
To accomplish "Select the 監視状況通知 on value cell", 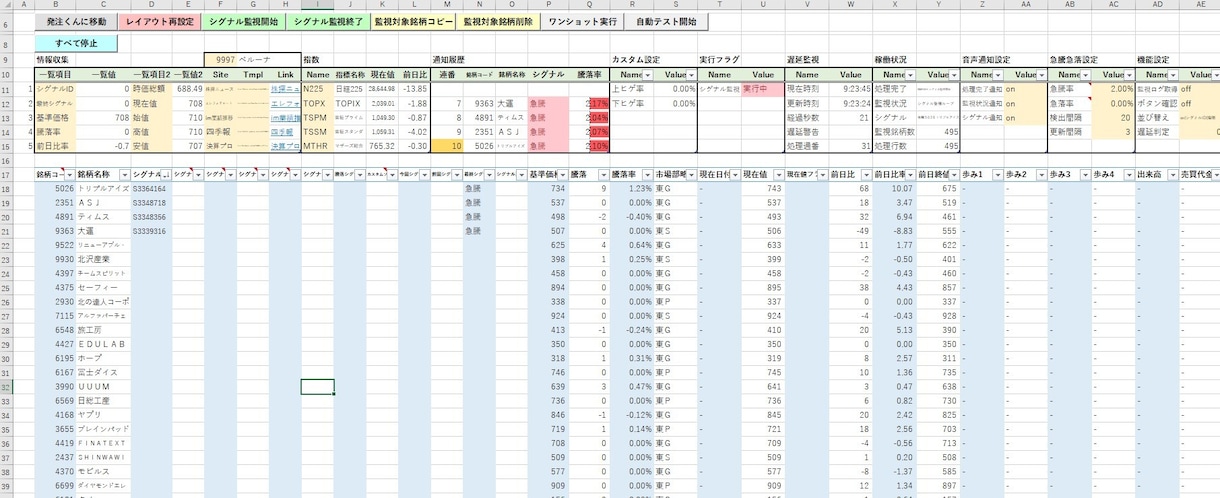I will [x=1026, y=103].
